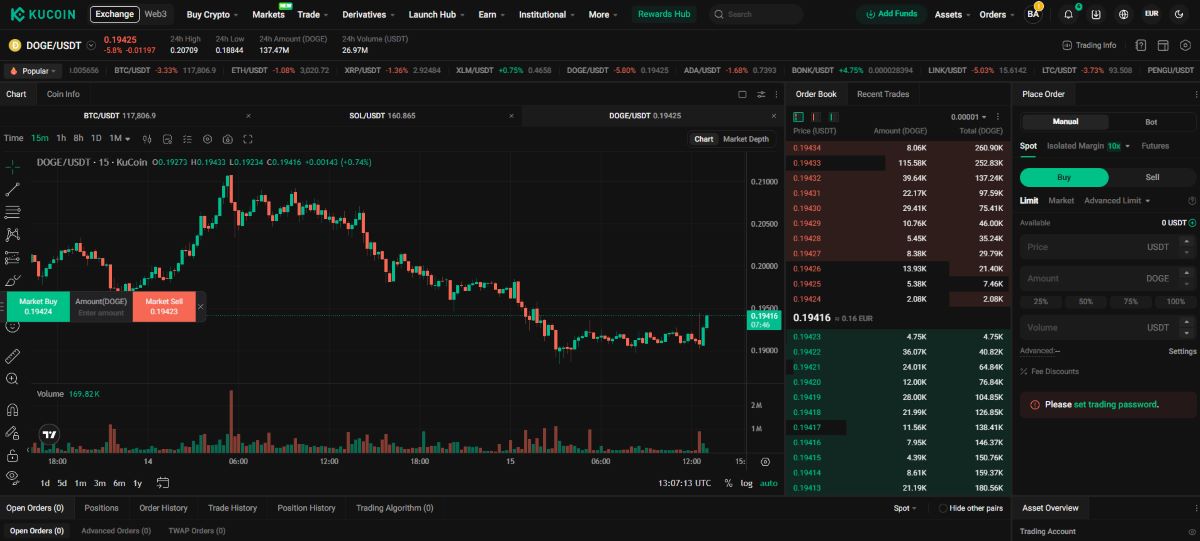The width and height of the screenshot is (1200, 541).
Task: Open the Derivatives menu
Action: tap(368, 14)
